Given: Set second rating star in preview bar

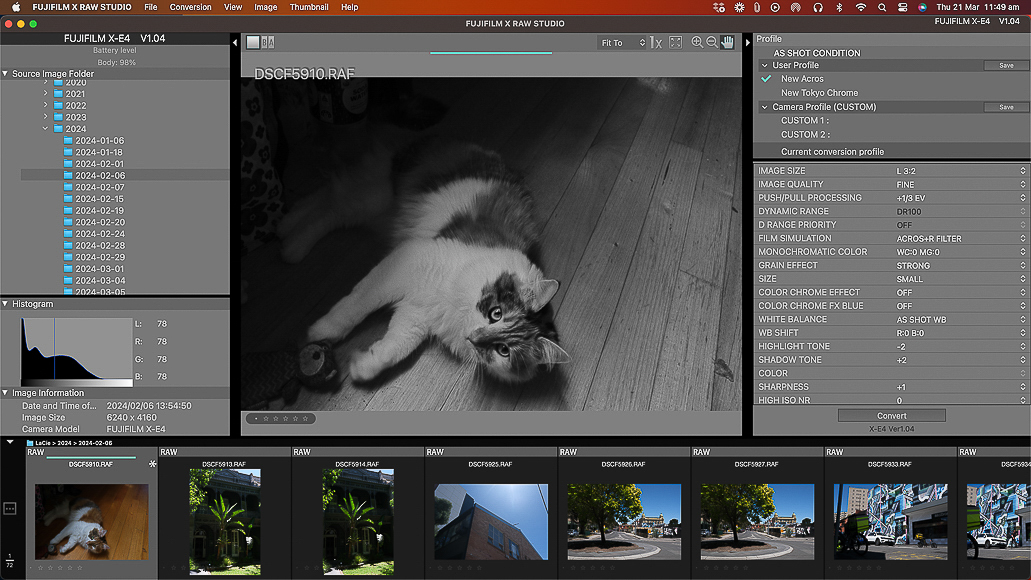Looking at the screenshot, I should 276,419.
